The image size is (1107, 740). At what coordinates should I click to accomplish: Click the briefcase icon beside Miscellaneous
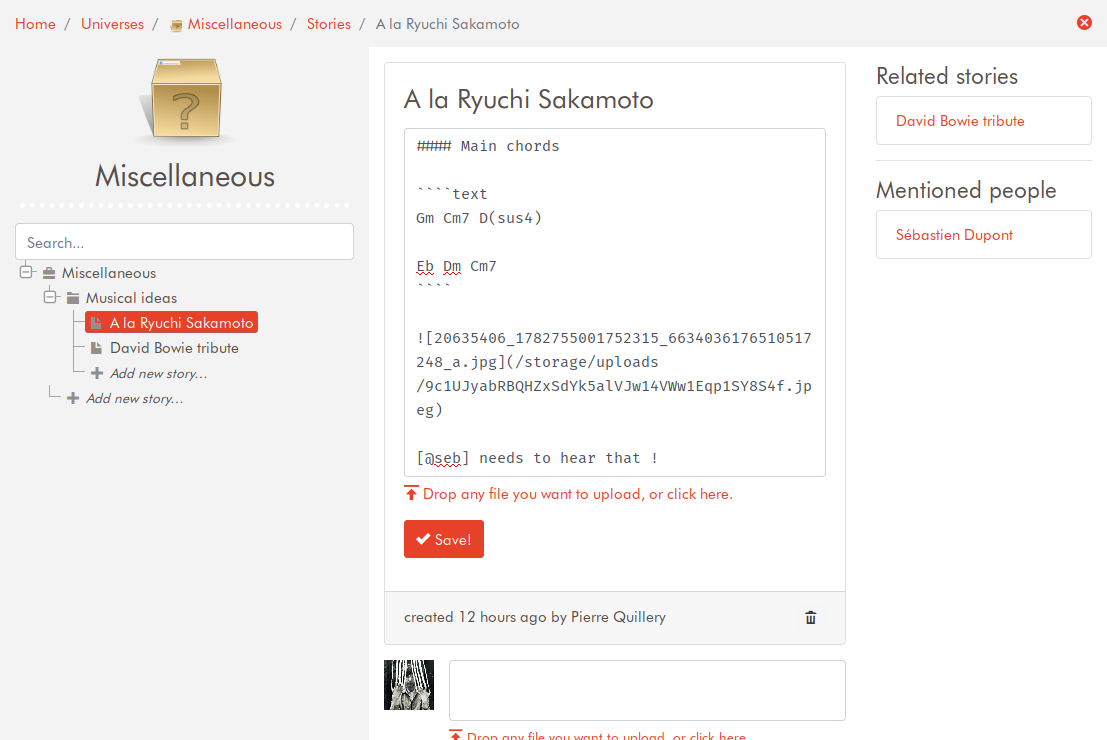[x=49, y=273]
